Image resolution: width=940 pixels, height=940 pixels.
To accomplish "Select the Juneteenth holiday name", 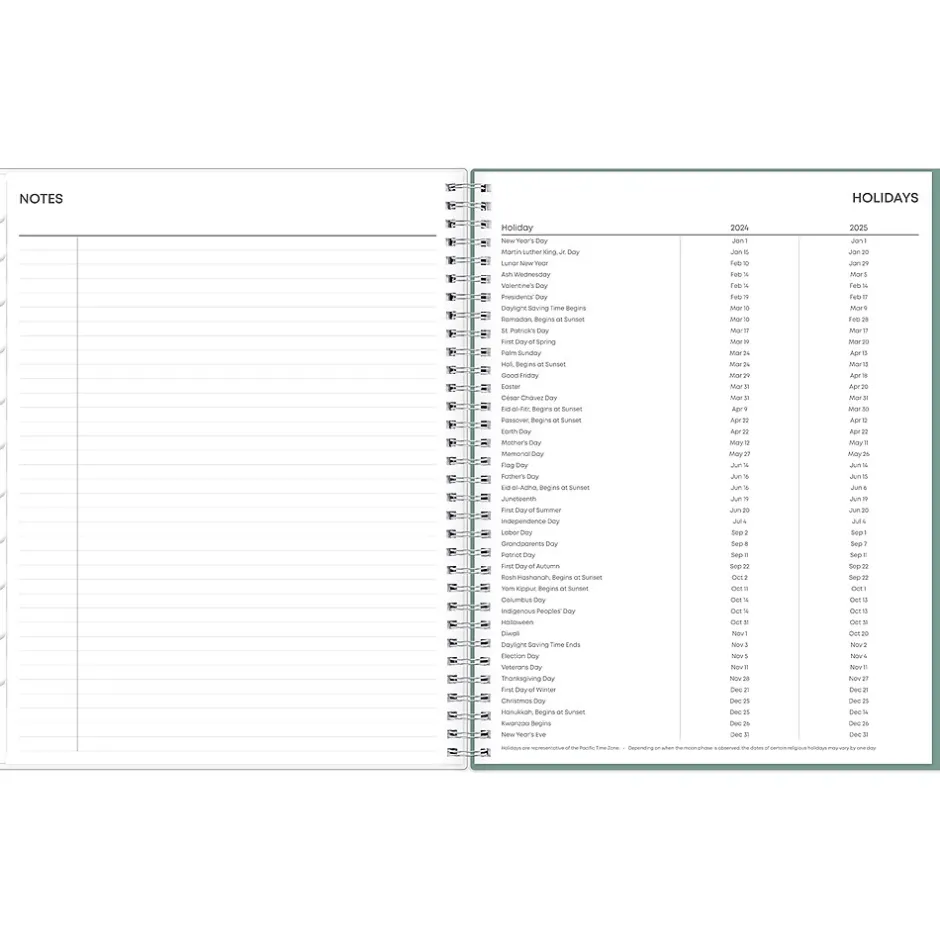I will (518, 499).
